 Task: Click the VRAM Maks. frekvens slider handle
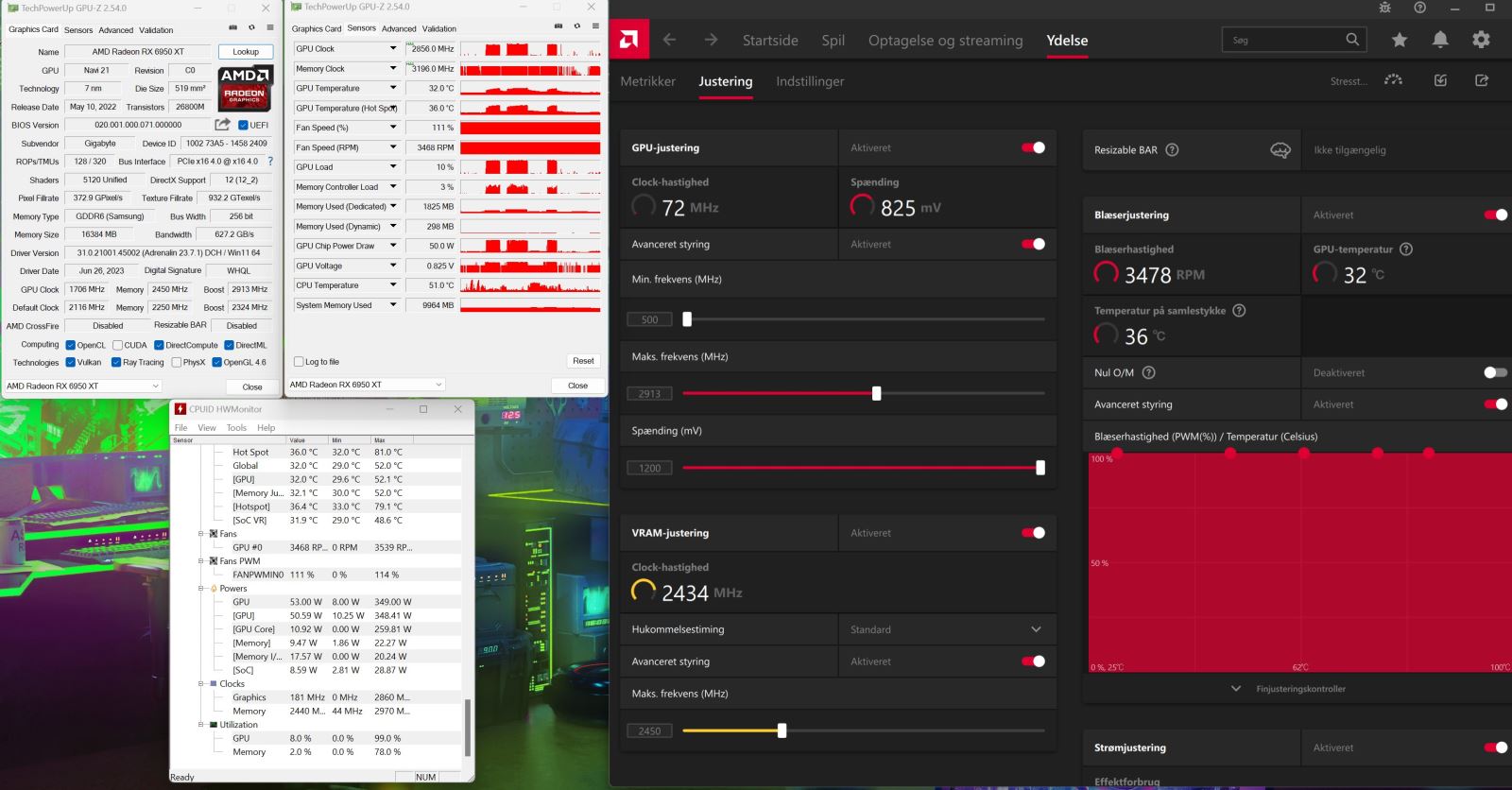(782, 730)
